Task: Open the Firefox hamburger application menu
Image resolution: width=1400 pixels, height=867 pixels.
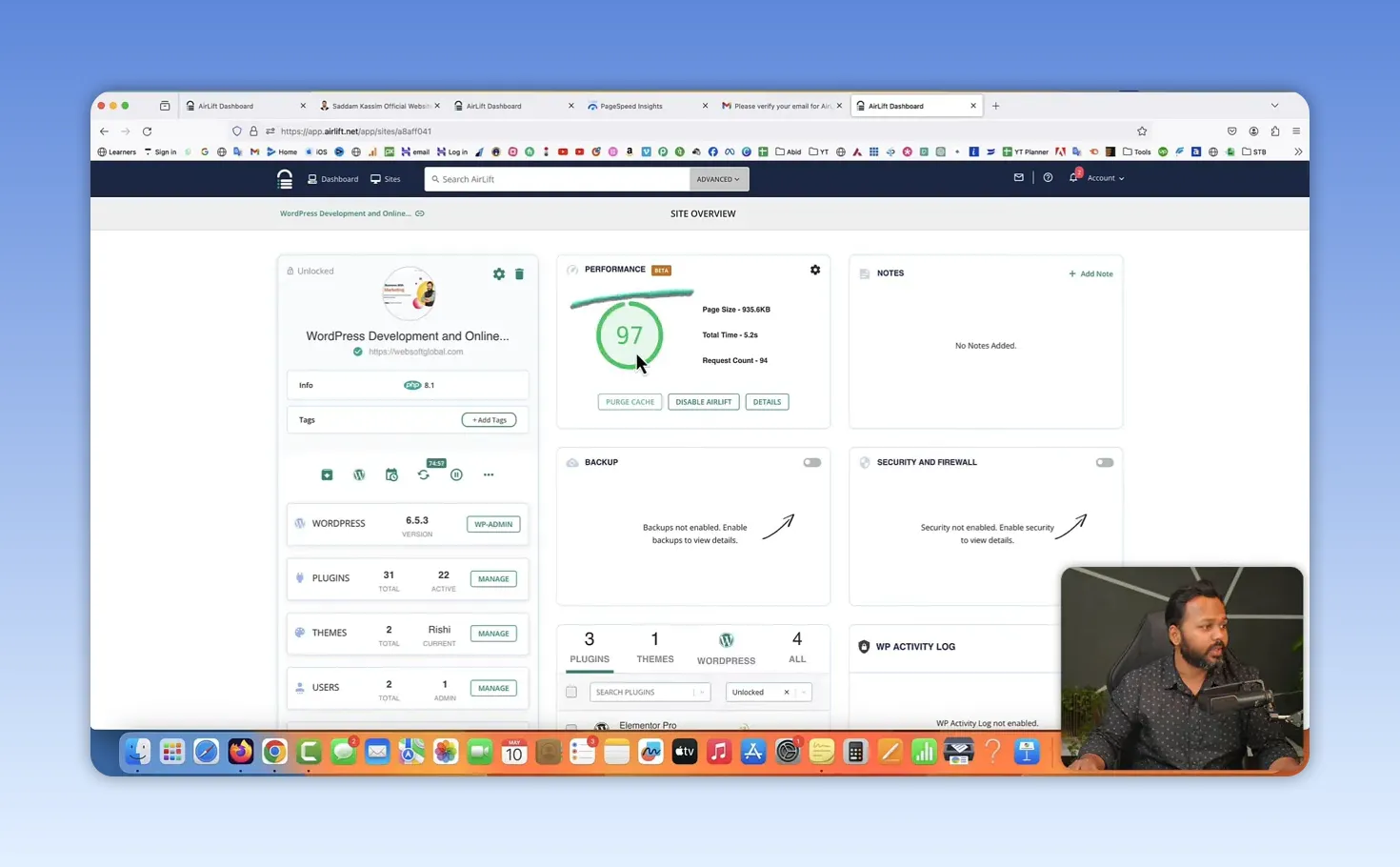Action: point(1296,131)
